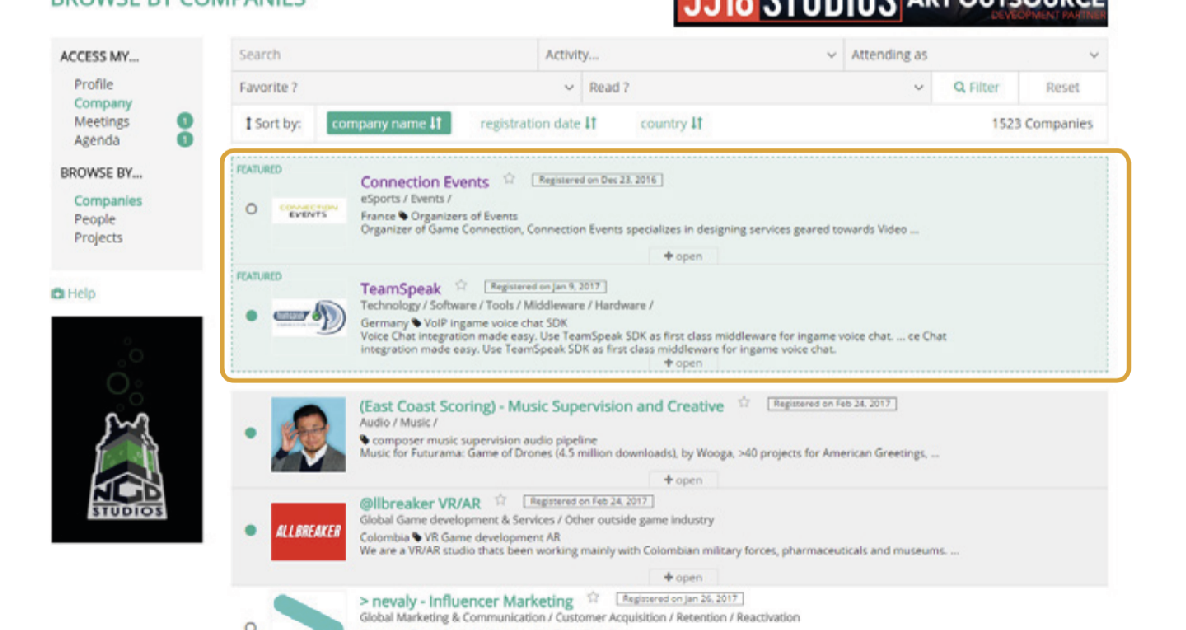Click 'Registered on Jan 9, 2017' tag

545,287
